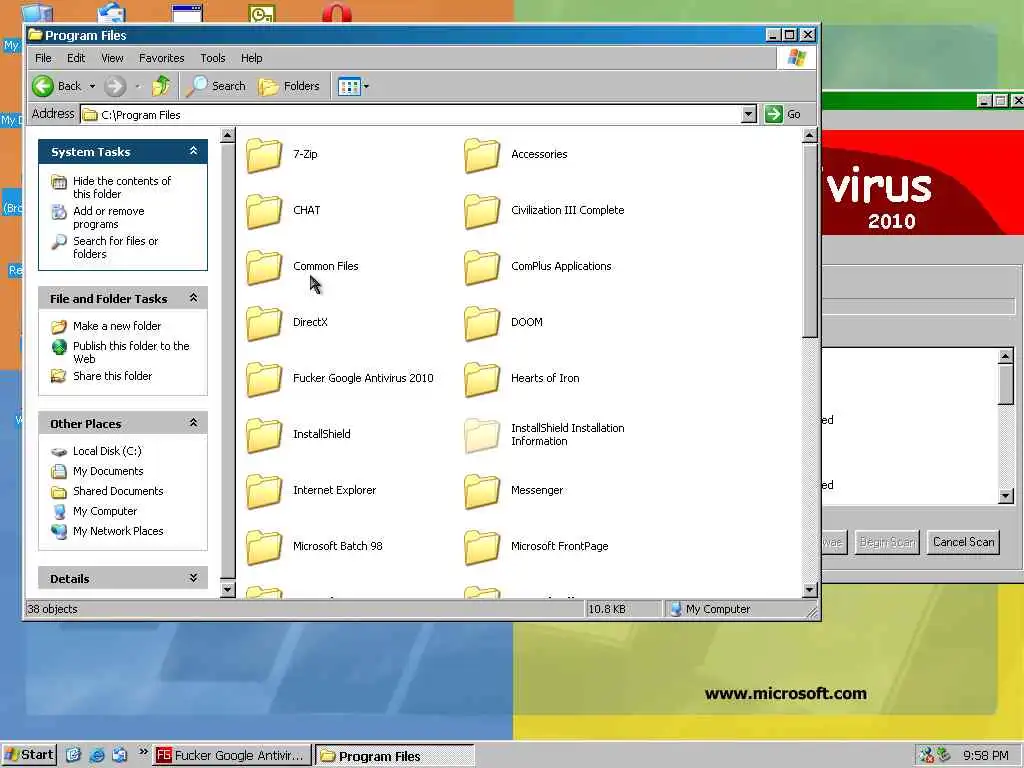Open My Network Places link
1024x768 pixels.
coord(118,532)
